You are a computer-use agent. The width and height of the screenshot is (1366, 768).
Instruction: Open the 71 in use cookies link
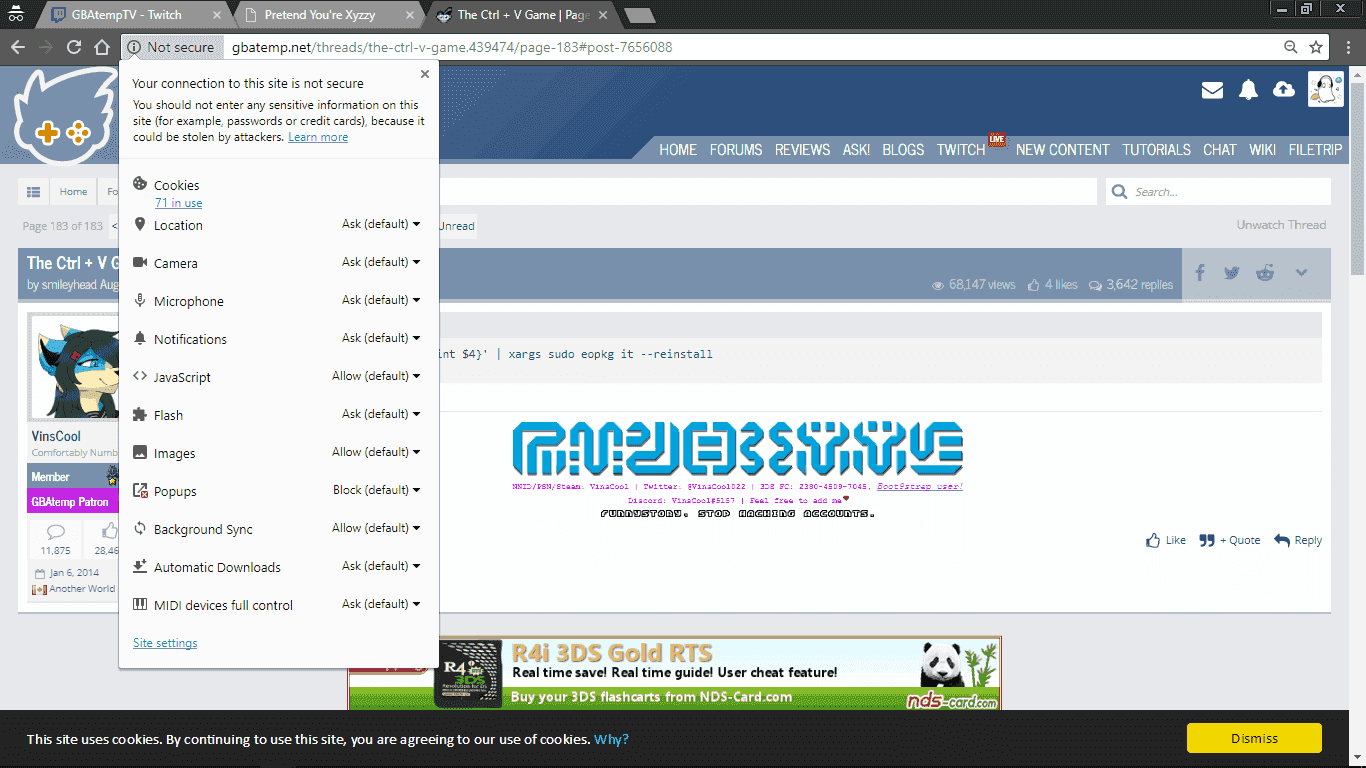[x=178, y=203]
